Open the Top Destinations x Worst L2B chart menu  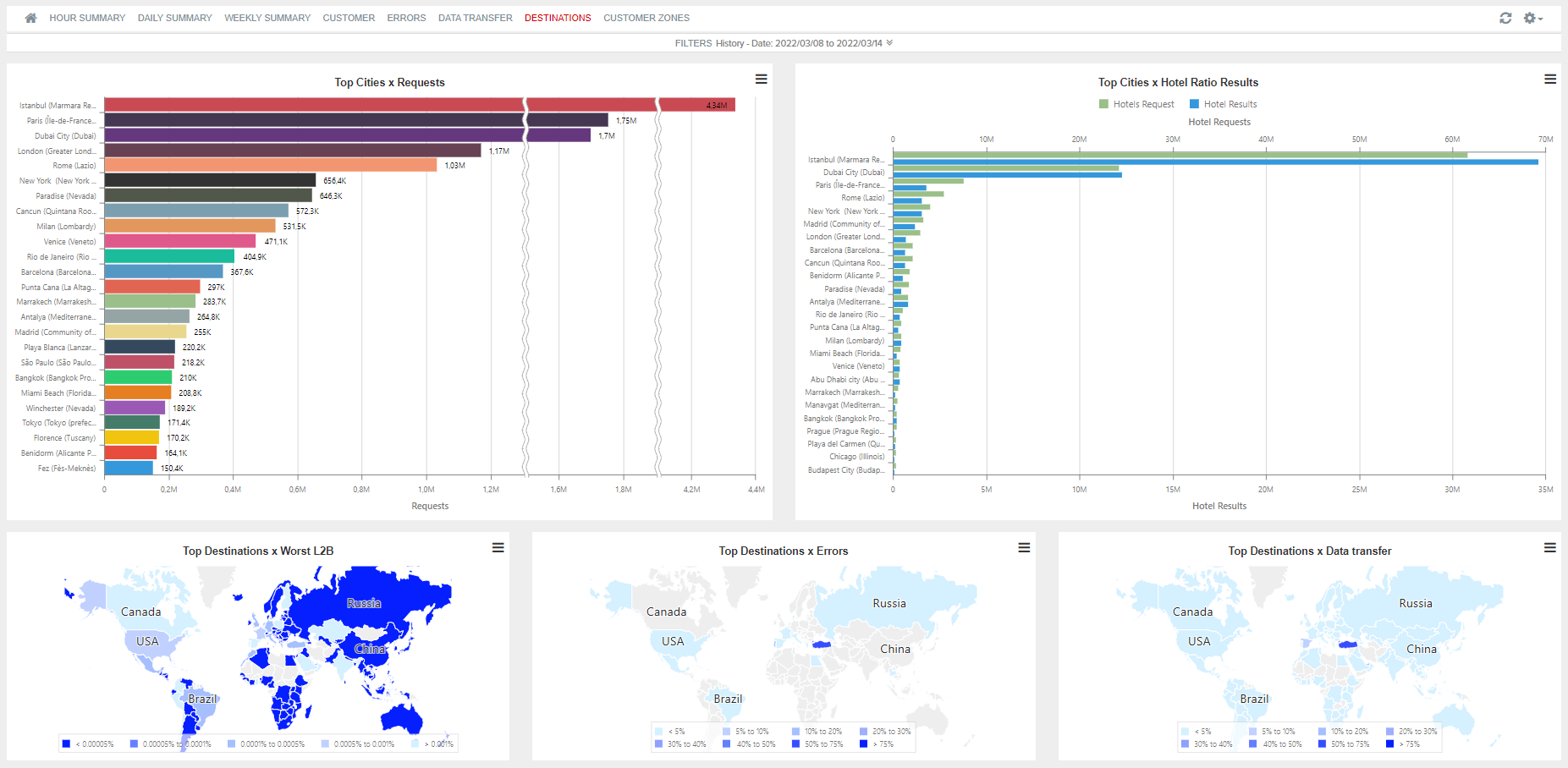click(x=498, y=548)
